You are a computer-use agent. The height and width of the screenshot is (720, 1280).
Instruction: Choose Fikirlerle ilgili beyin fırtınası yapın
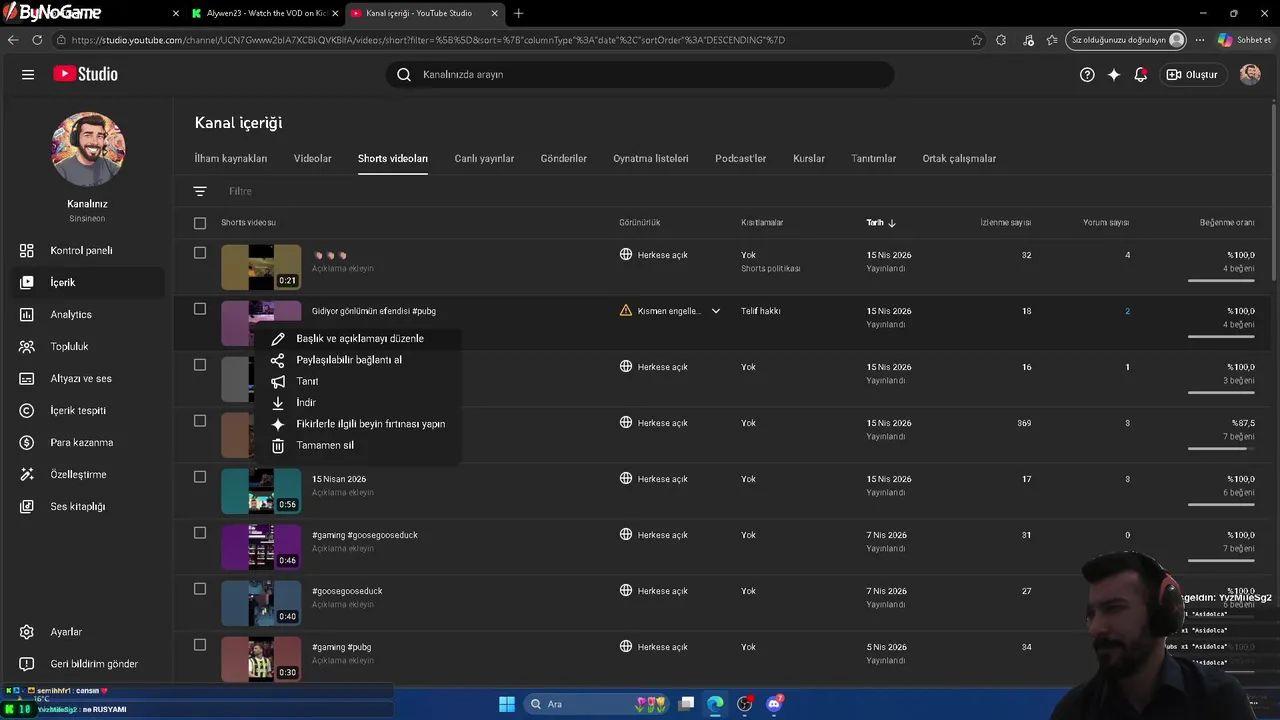[358, 424]
